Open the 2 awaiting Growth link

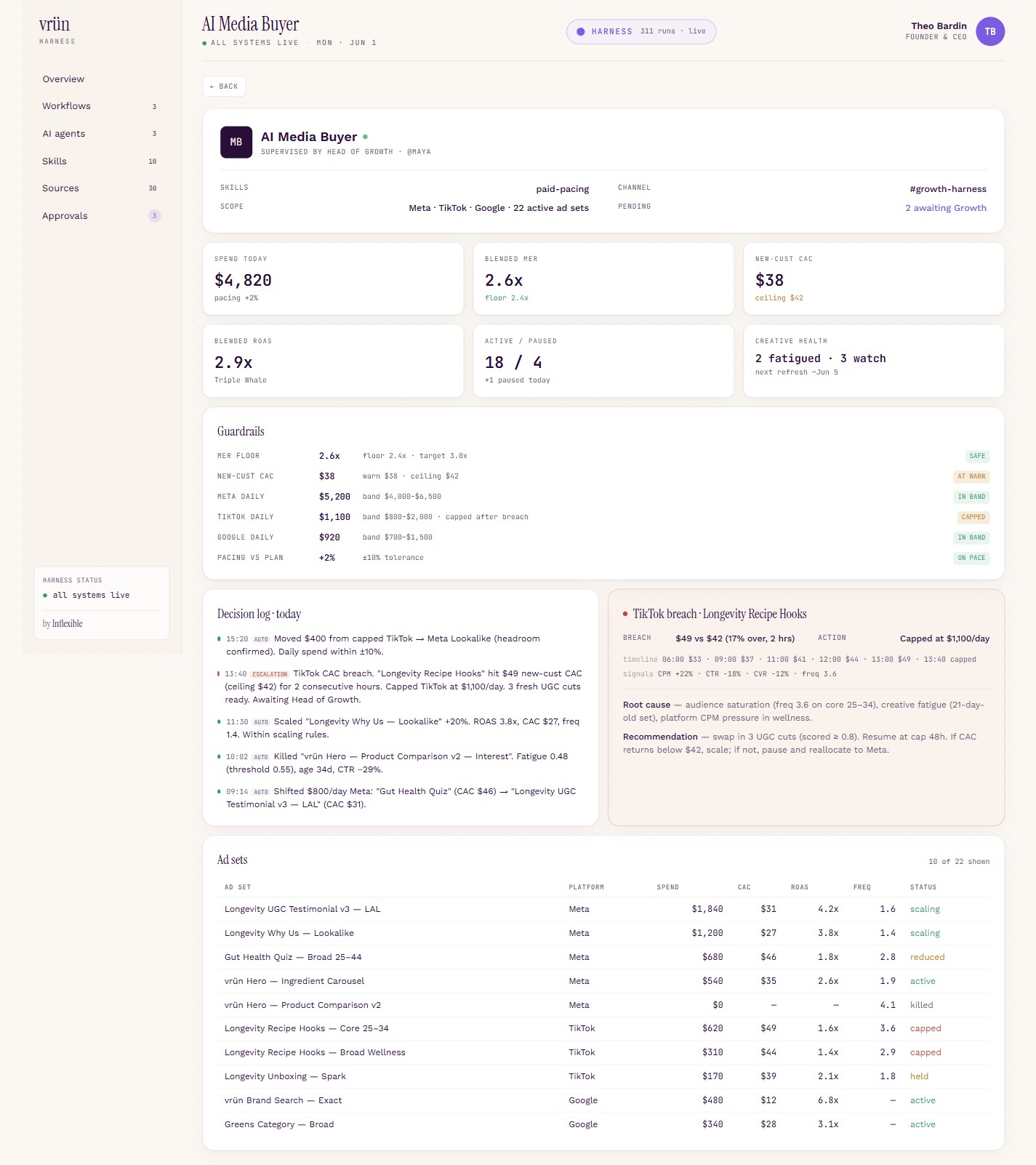pos(946,207)
